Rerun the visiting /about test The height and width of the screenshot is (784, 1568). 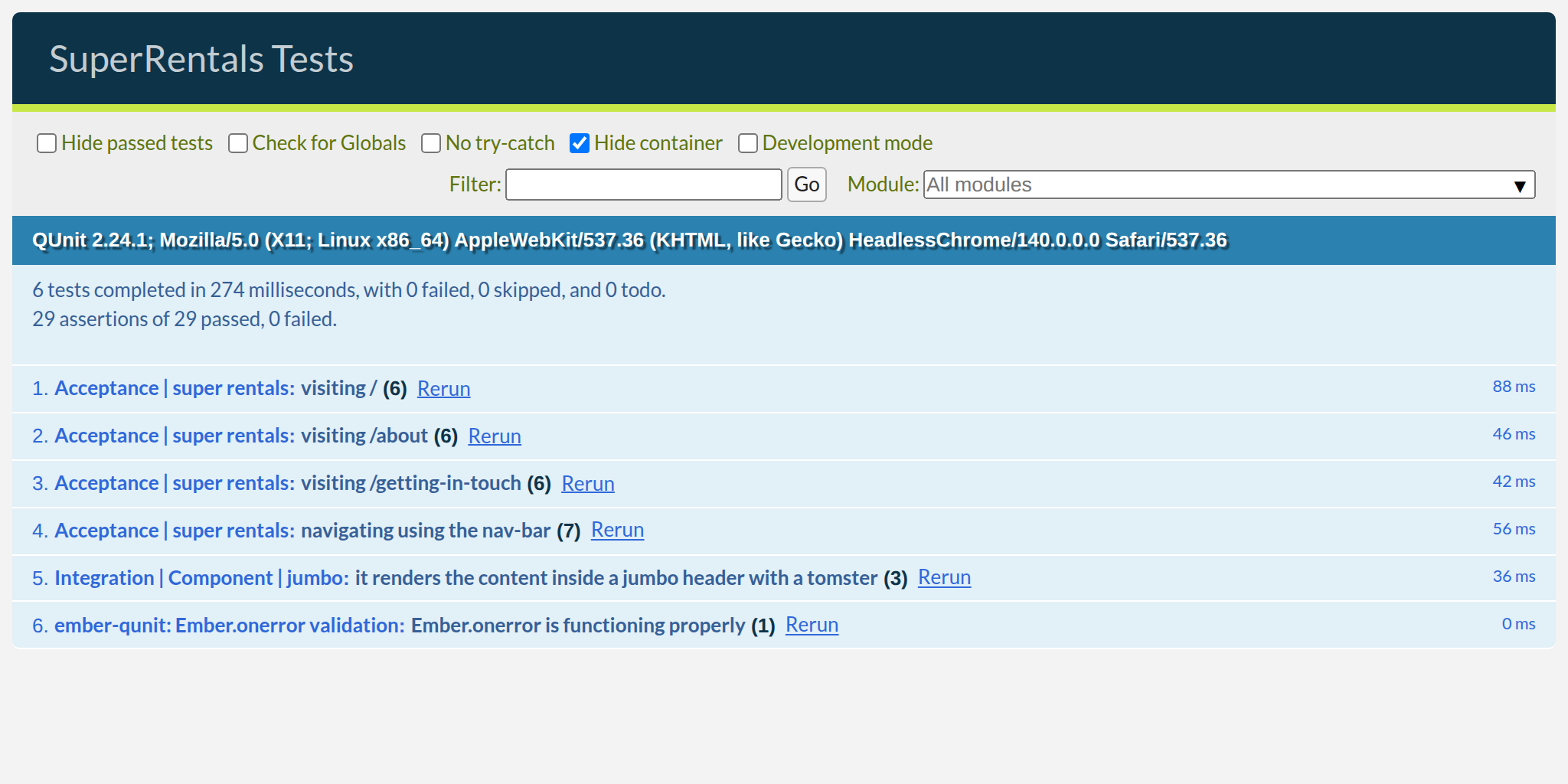click(494, 436)
